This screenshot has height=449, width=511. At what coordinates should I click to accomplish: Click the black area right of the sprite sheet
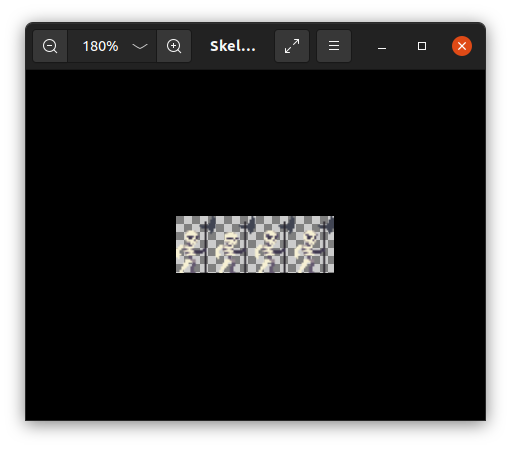pos(410,244)
